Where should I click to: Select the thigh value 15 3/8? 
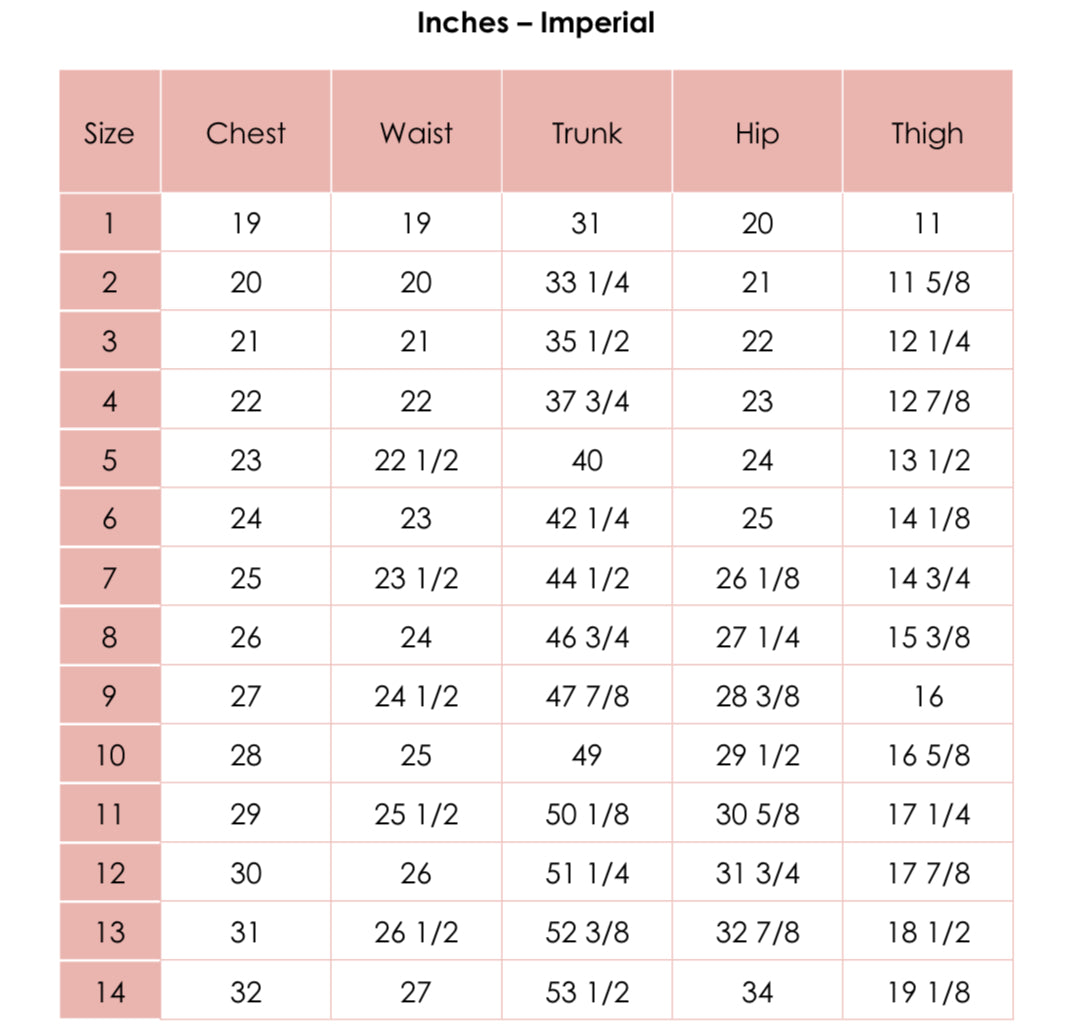[927, 637]
